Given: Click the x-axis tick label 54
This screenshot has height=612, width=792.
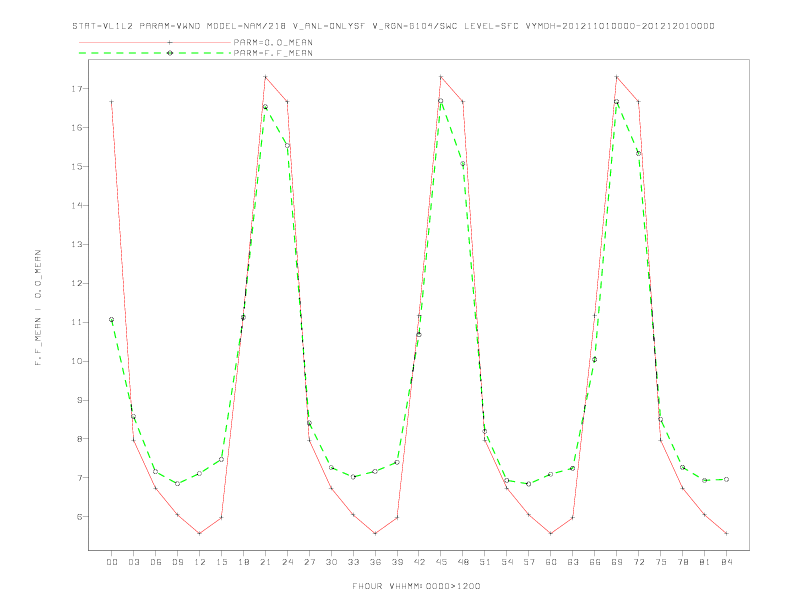Looking at the screenshot, I should pos(507,562).
